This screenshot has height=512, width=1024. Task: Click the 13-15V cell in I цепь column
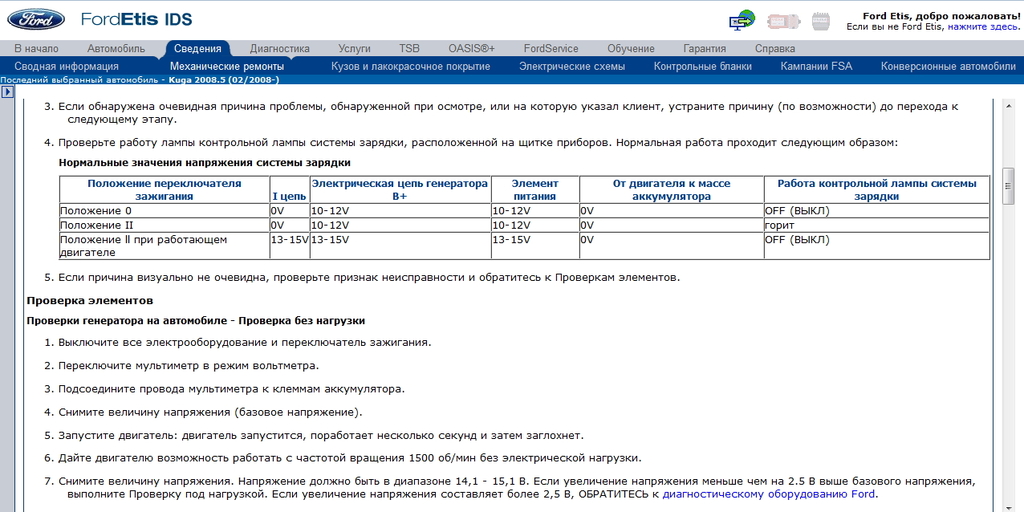[x=289, y=246]
